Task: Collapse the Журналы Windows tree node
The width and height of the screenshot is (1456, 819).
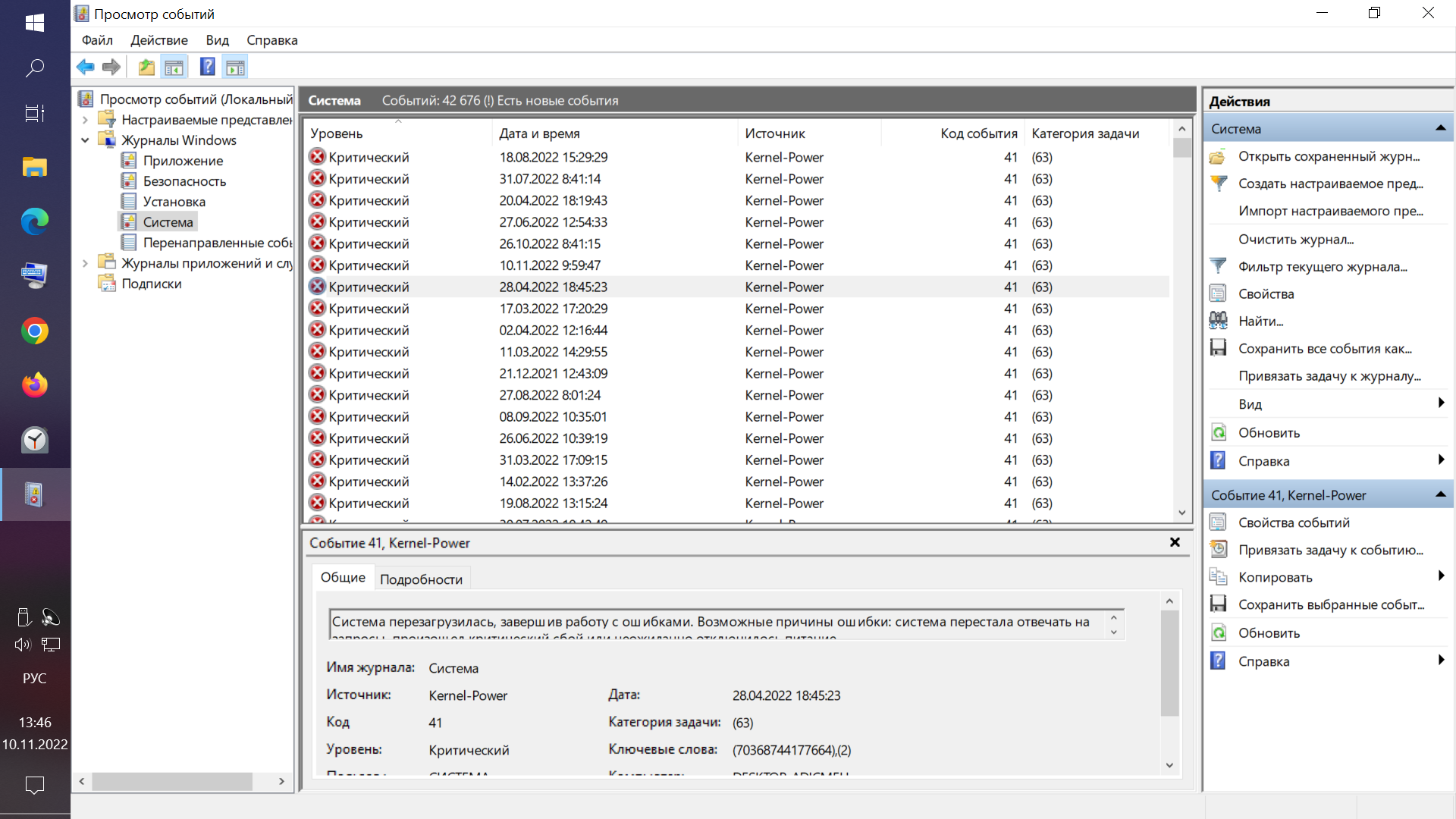Action: pos(85,140)
